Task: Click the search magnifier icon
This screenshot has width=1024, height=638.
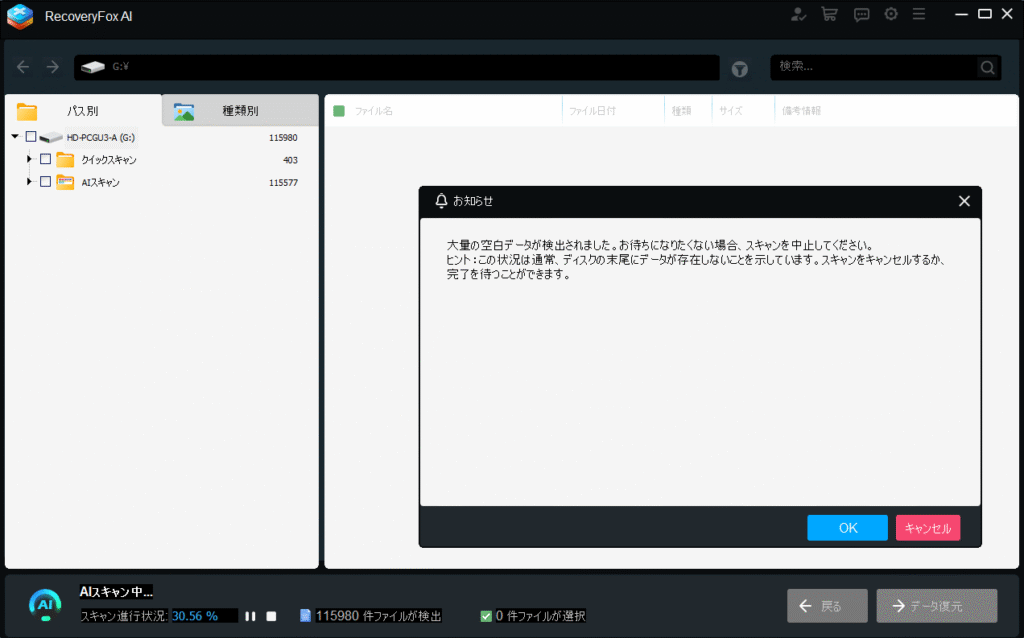Action: click(x=987, y=67)
